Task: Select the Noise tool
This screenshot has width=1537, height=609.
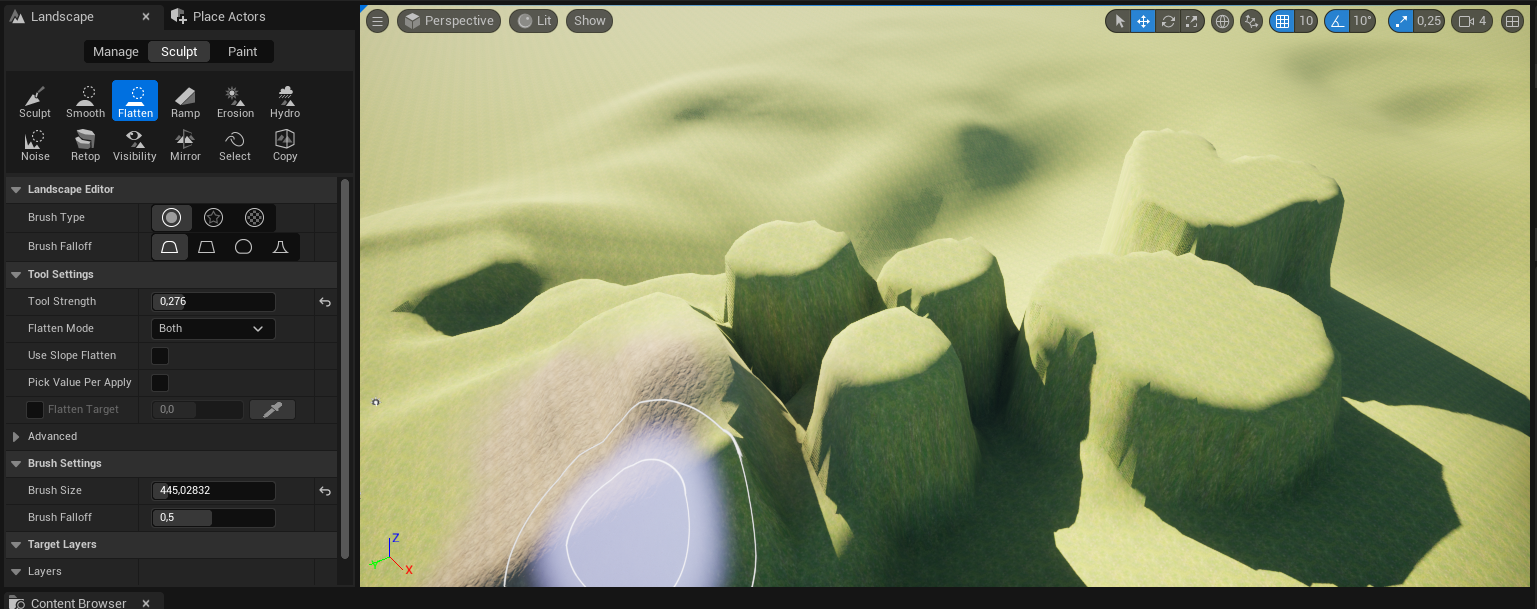Action: (x=35, y=144)
